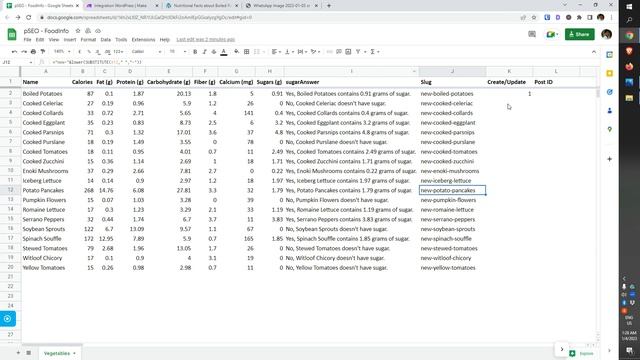Open the Insert menu
Screen dimensions: 640x360
(x=70, y=40)
